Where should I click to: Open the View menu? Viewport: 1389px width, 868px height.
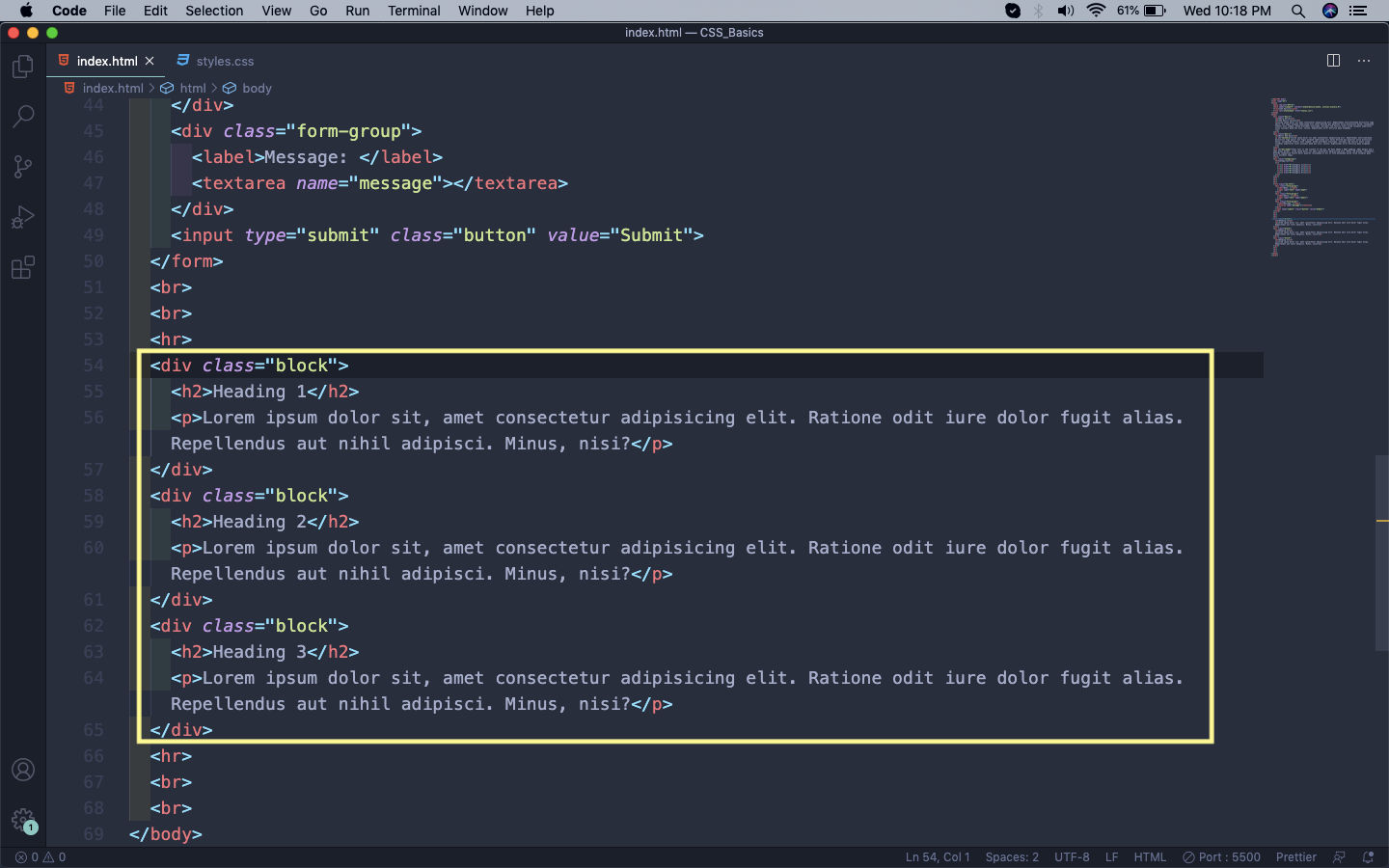pos(276,11)
